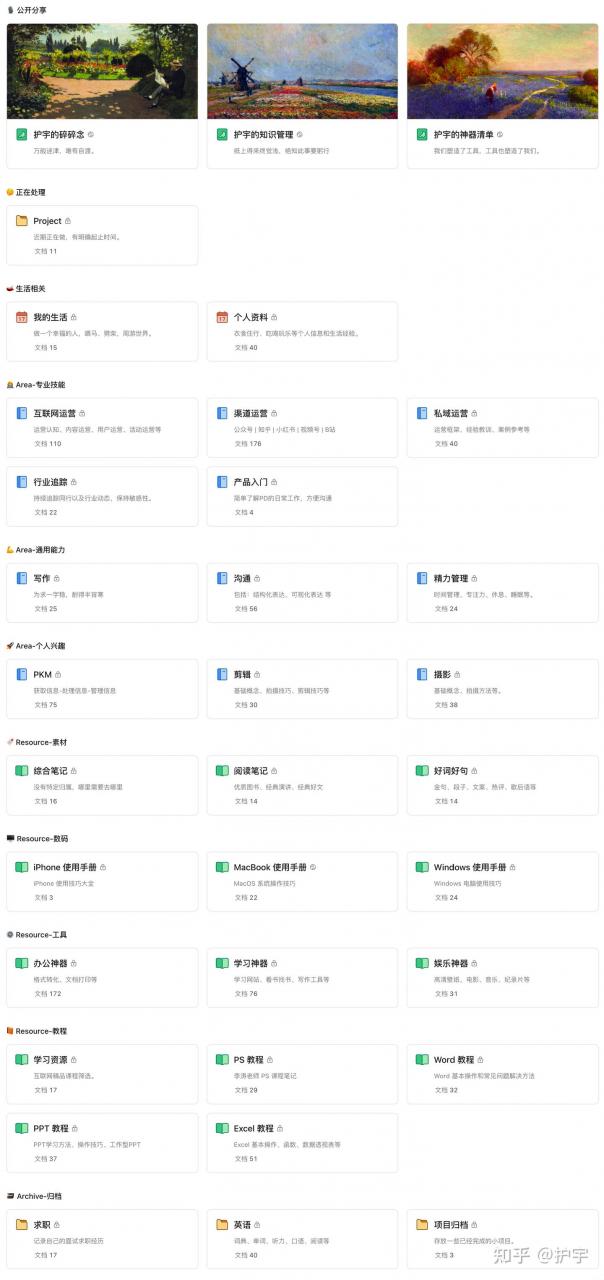Click the yellow folder icon beside 求职
Image resolution: width=604 pixels, height=1280 pixels.
click(x=22, y=1225)
